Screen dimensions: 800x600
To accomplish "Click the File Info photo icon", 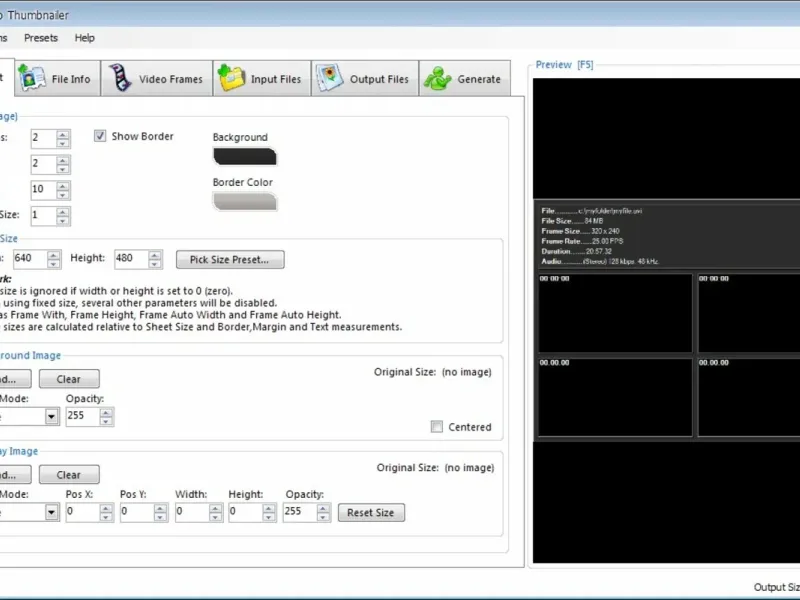I will [32, 78].
